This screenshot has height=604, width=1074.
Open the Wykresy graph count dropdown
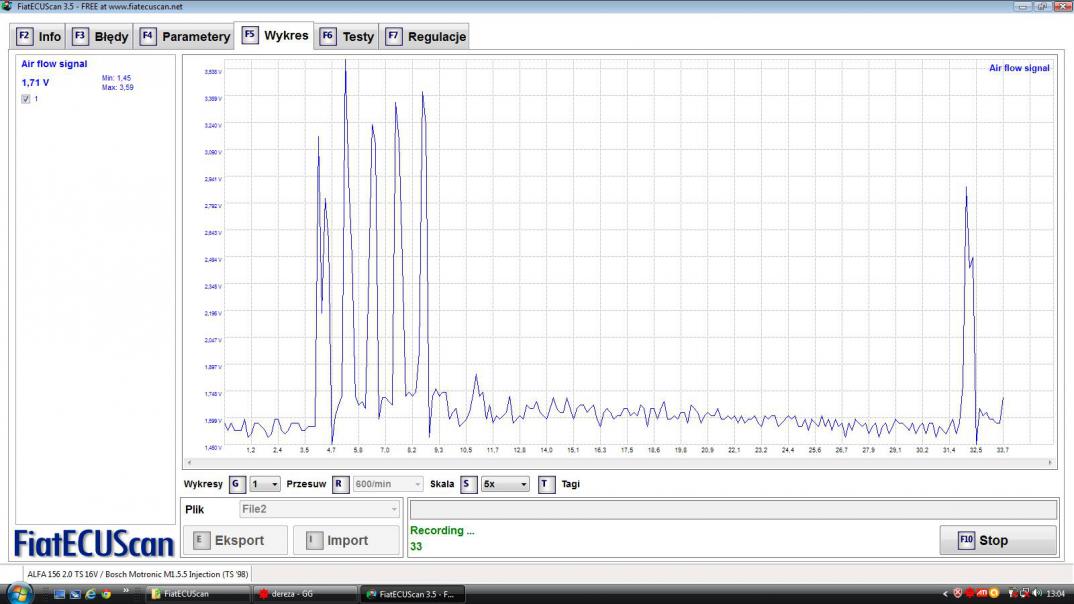click(x=265, y=484)
